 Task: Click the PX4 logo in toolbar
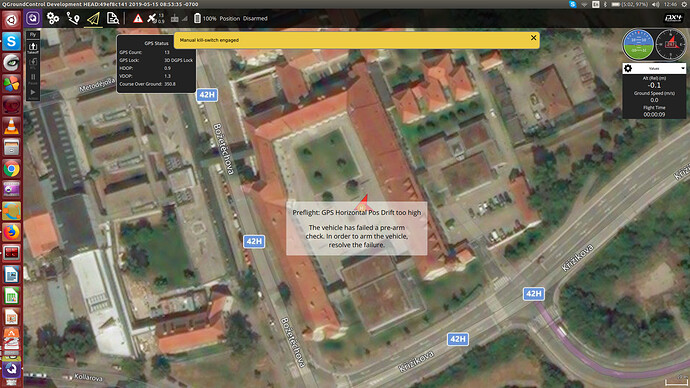pos(673,18)
